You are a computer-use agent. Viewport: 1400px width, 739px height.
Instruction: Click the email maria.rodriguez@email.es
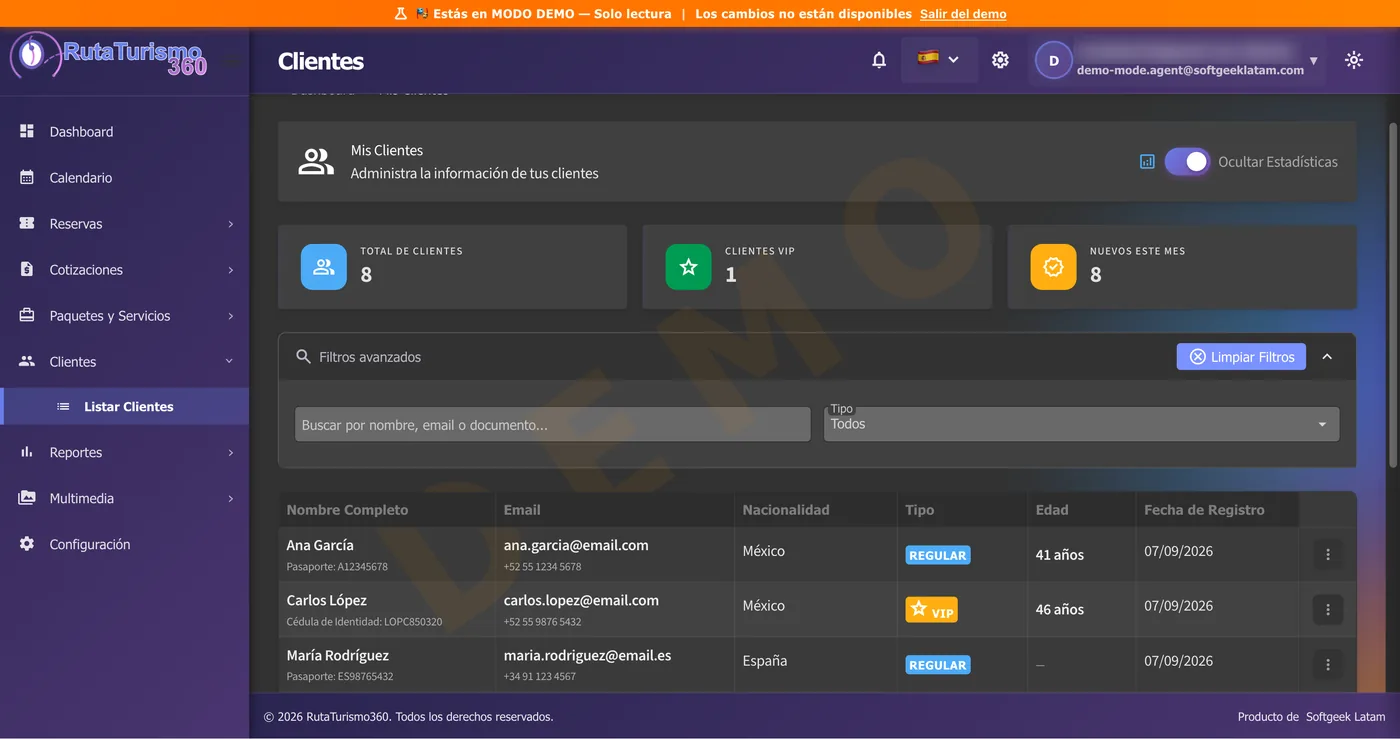[x=587, y=655]
